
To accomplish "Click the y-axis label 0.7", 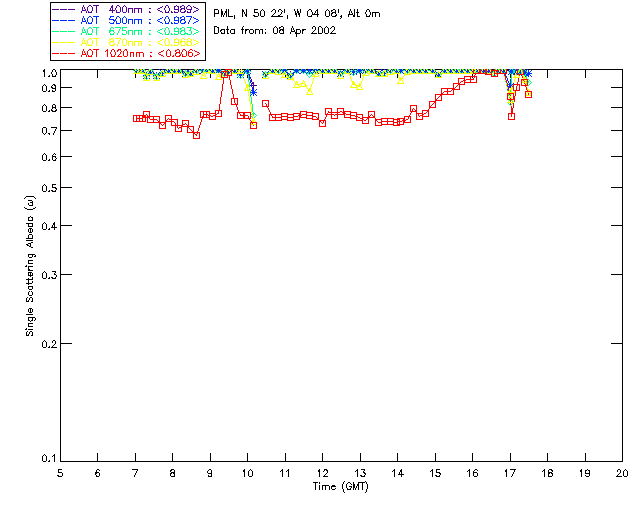I will (49, 131).
